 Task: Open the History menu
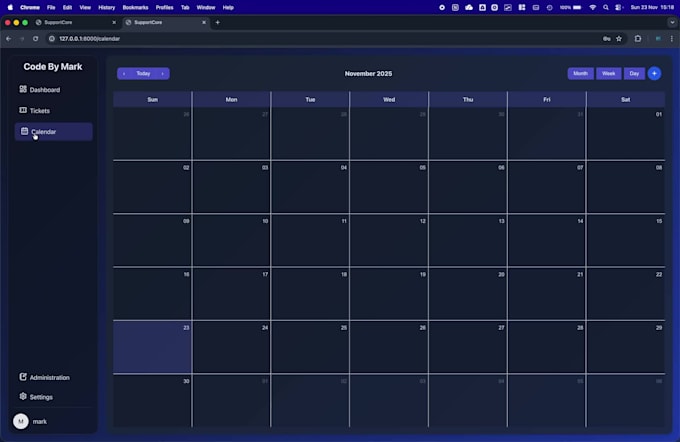pos(106,7)
